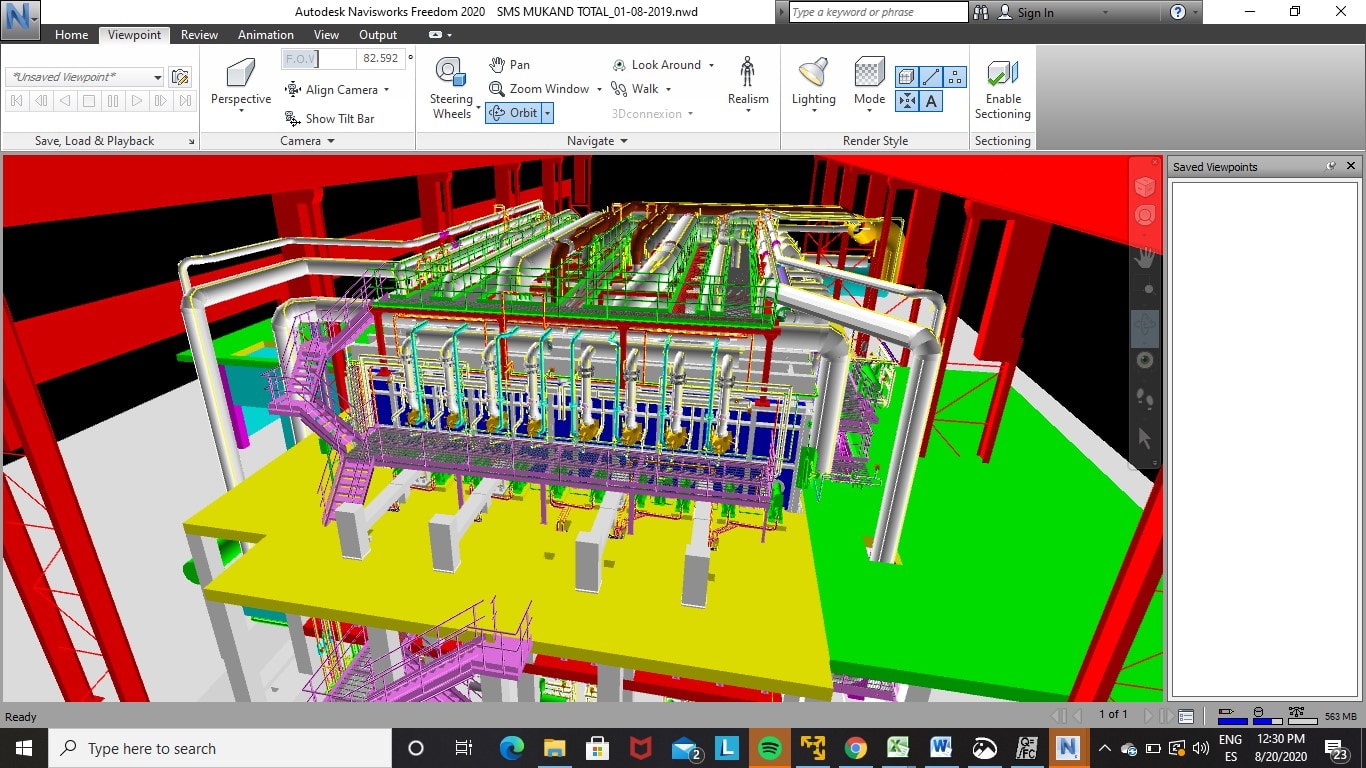Toggle Text render button (A)

[931, 101]
